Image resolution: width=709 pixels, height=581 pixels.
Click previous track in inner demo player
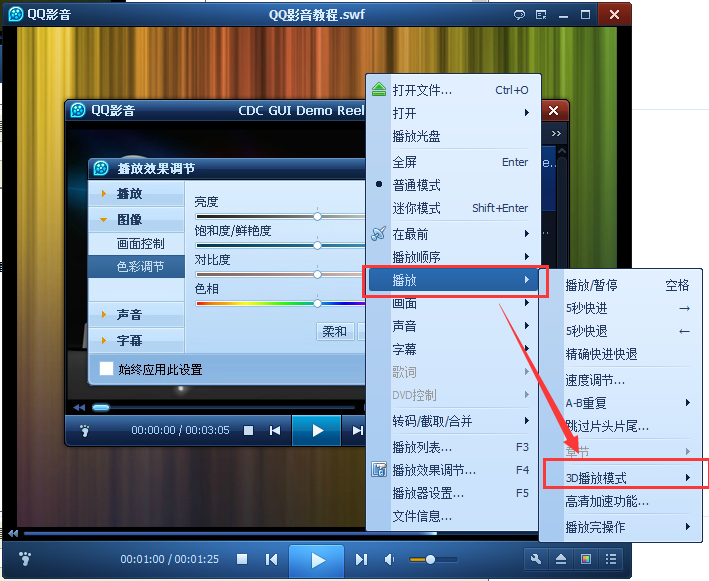click(x=275, y=430)
